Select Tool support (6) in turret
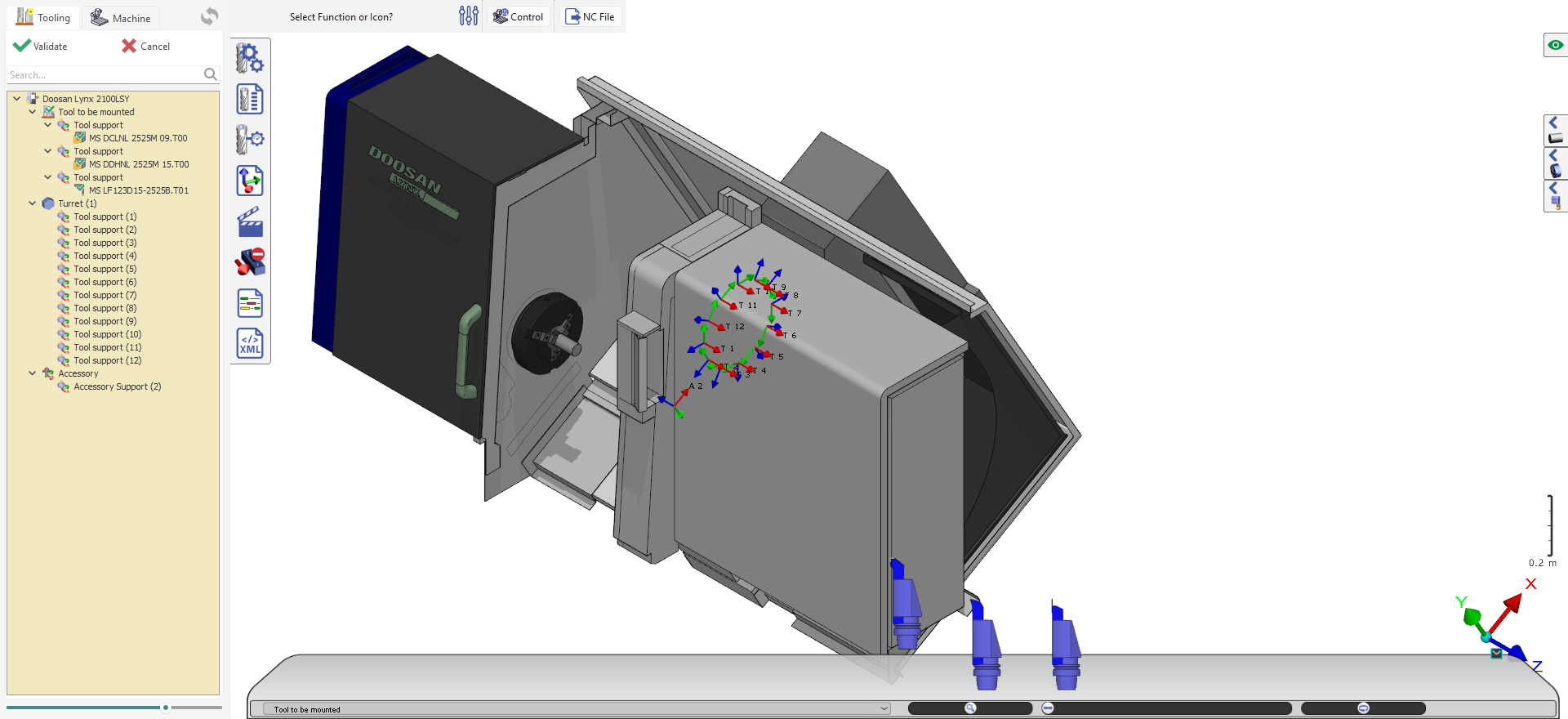 (105, 282)
